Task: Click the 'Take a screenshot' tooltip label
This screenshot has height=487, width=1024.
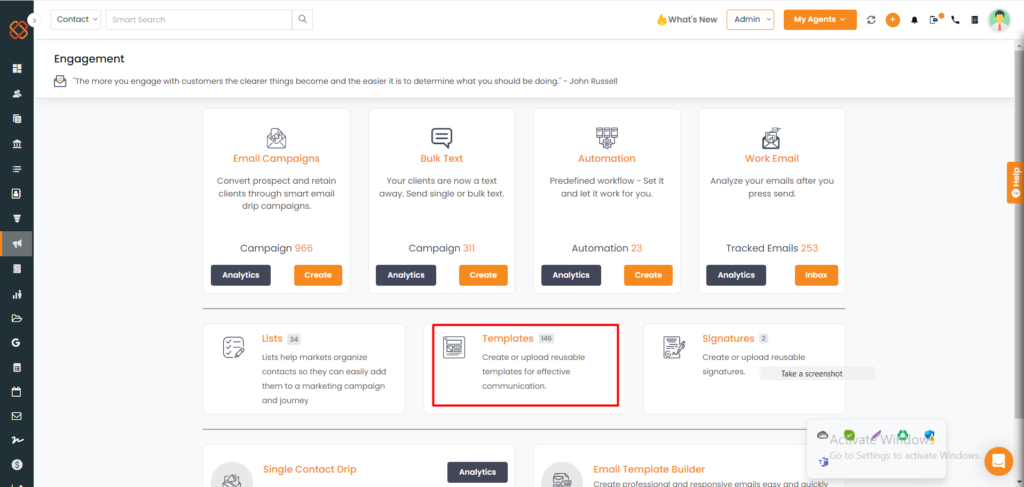Action: (x=812, y=374)
